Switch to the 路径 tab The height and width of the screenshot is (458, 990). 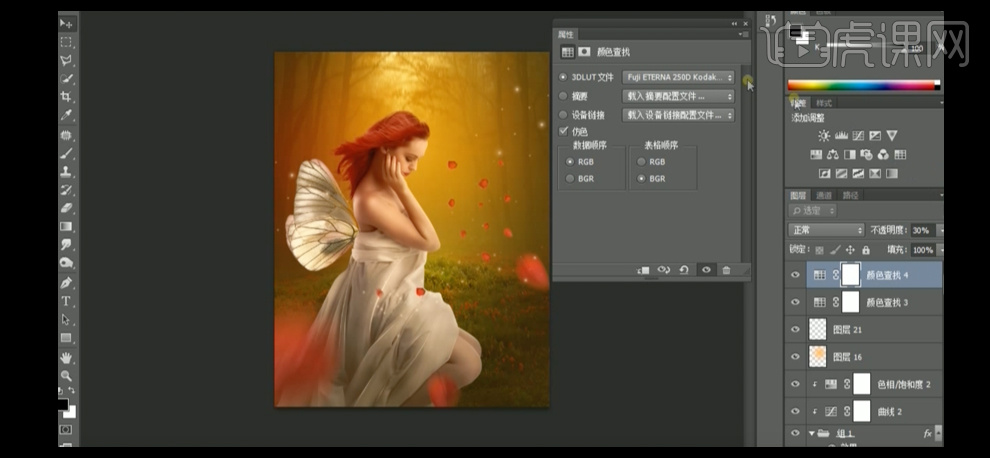point(850,195)
